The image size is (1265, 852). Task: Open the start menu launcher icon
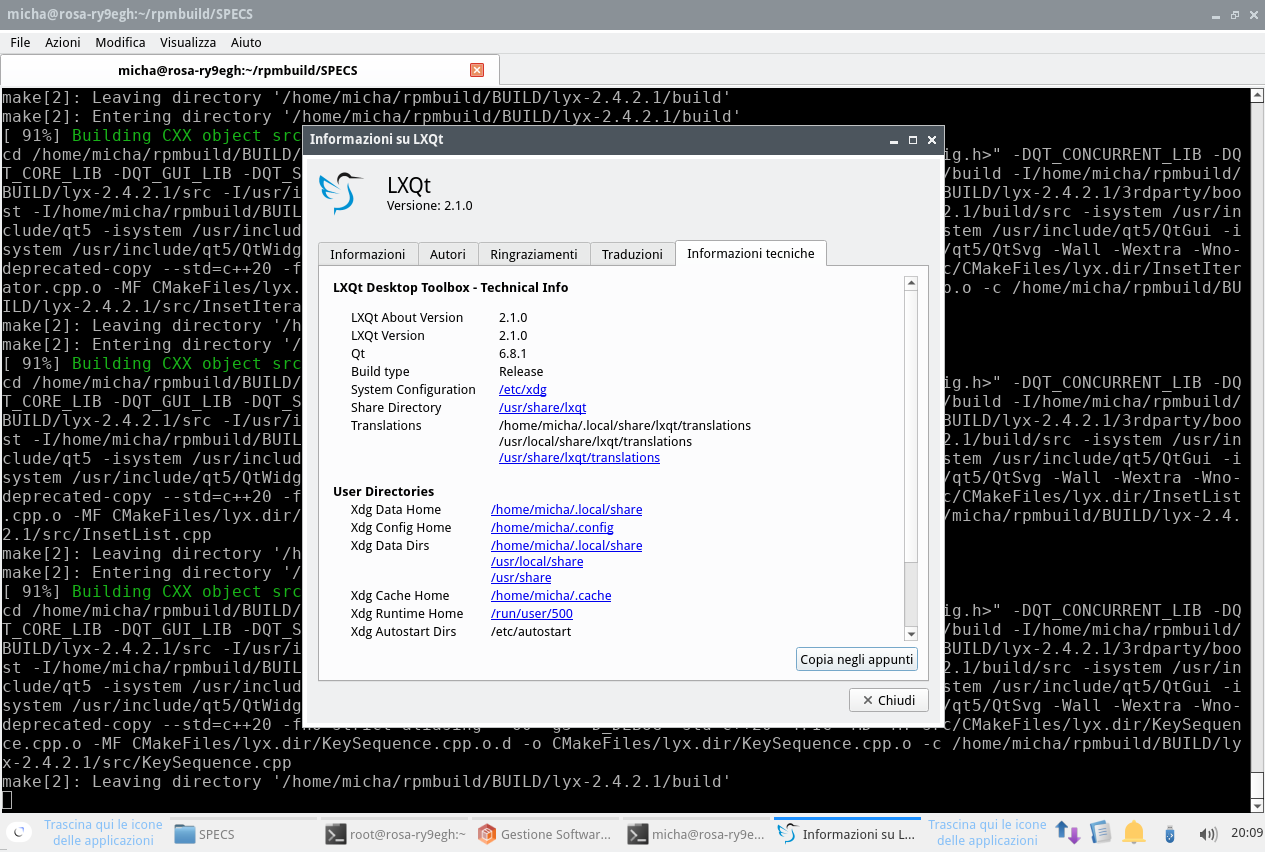[x=17, y=832]
